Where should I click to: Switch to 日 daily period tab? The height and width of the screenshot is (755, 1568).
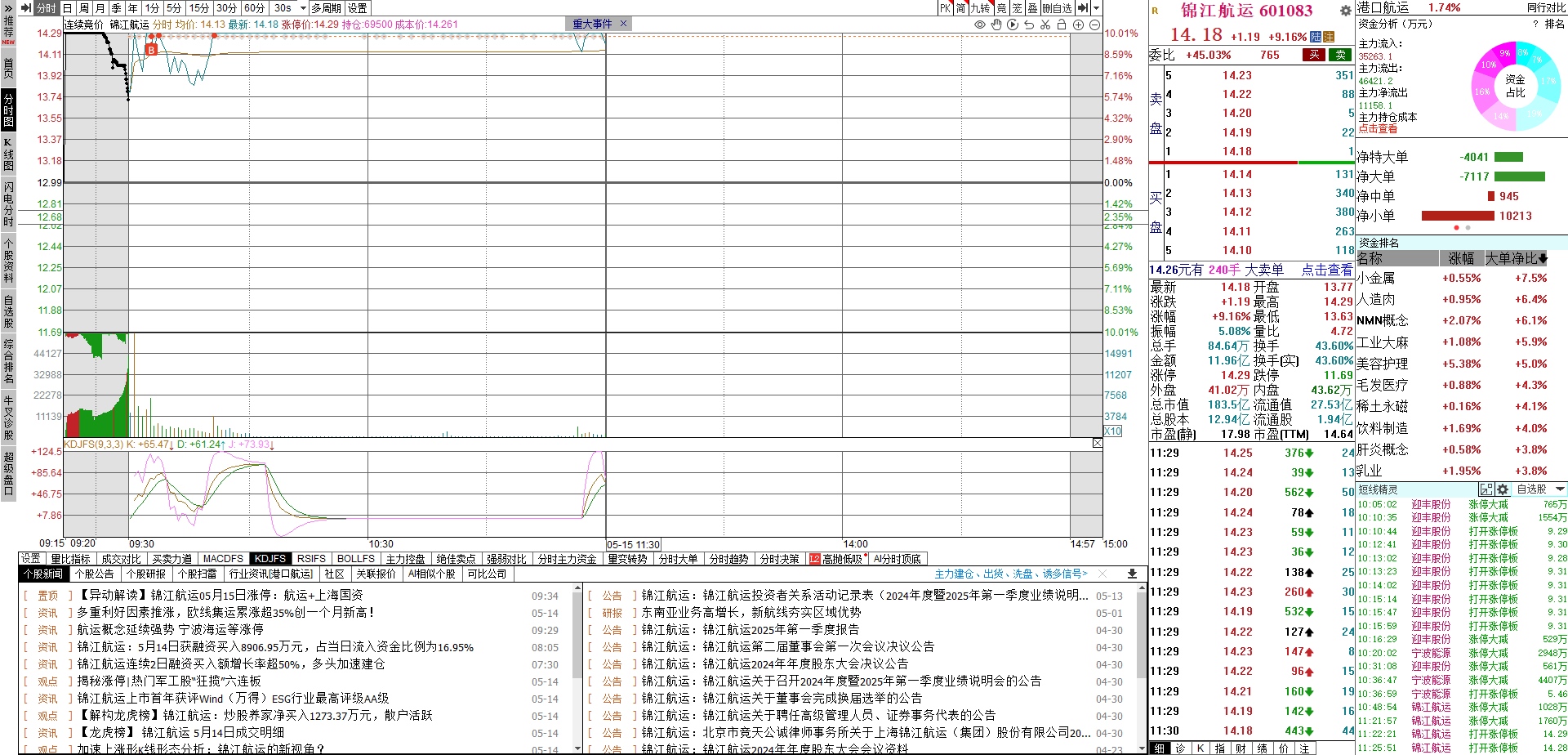click(x=67, y=8)
